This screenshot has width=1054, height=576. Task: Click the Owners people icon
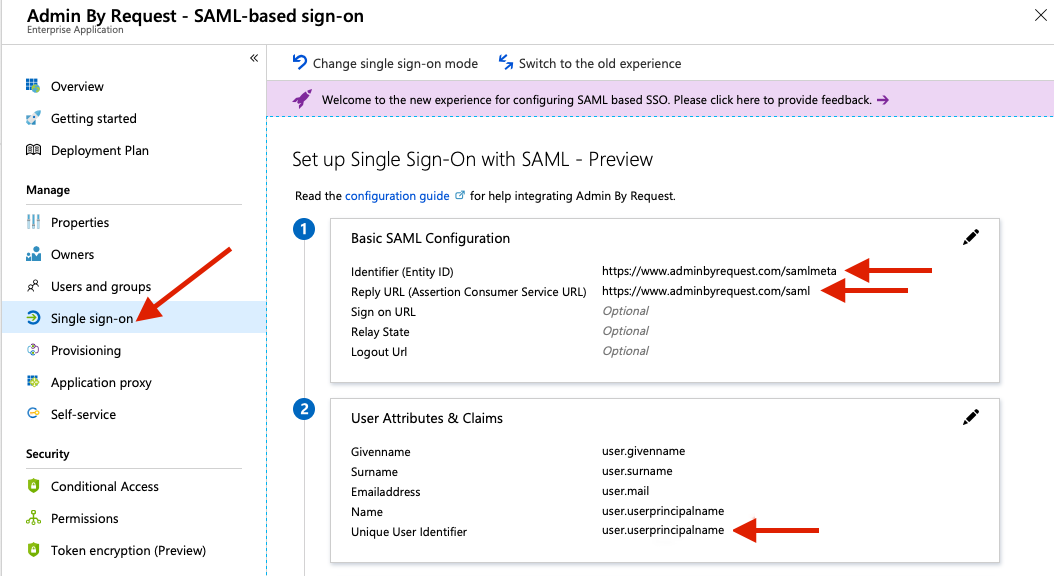tap(33, 254)
